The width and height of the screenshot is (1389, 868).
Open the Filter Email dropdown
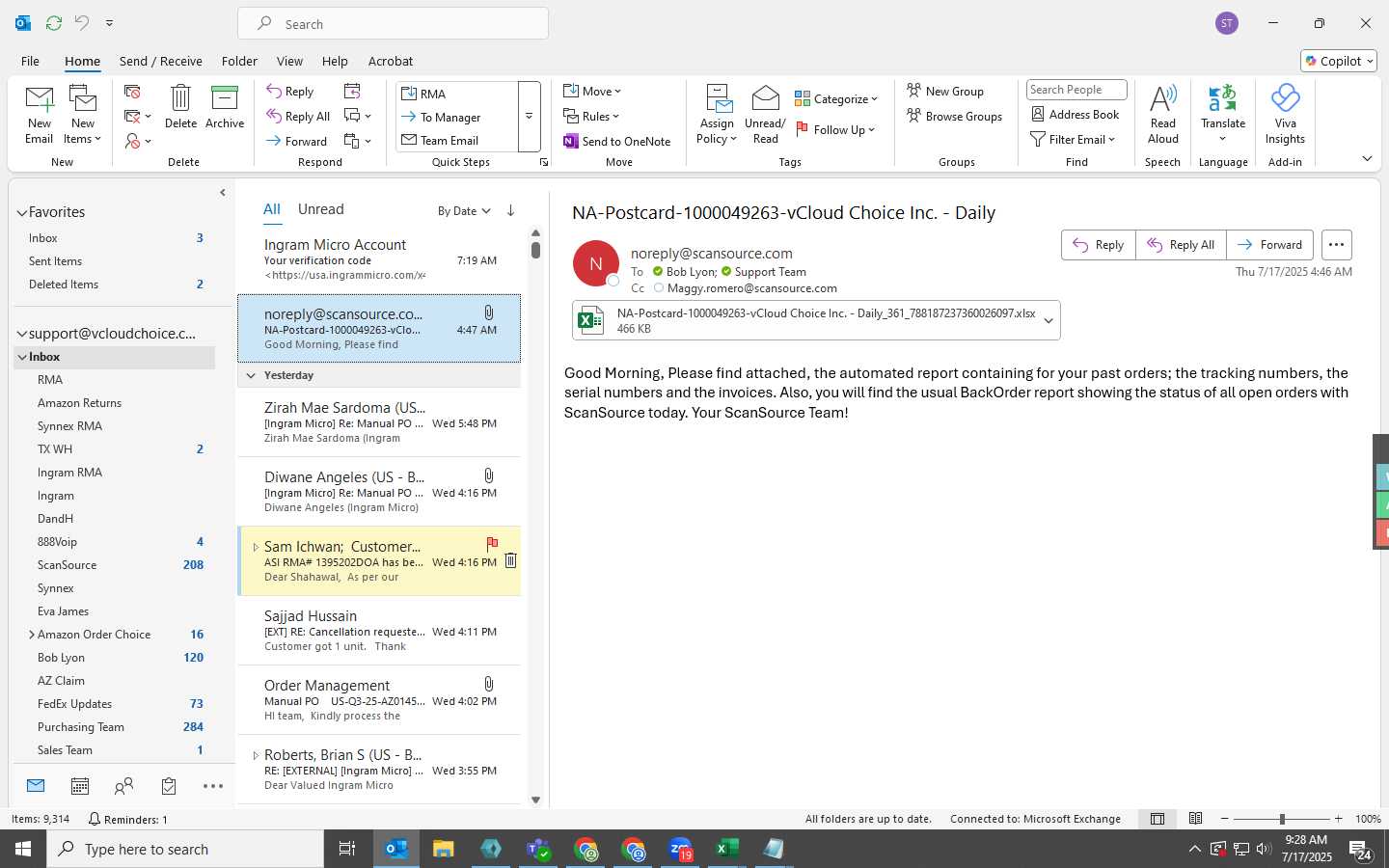(1073, 139)
